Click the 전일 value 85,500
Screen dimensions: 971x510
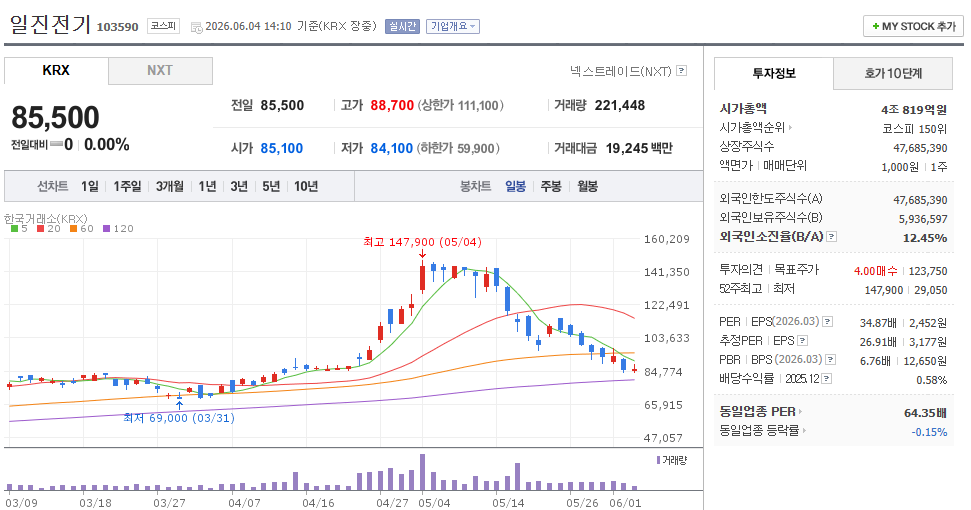point(282,105)
